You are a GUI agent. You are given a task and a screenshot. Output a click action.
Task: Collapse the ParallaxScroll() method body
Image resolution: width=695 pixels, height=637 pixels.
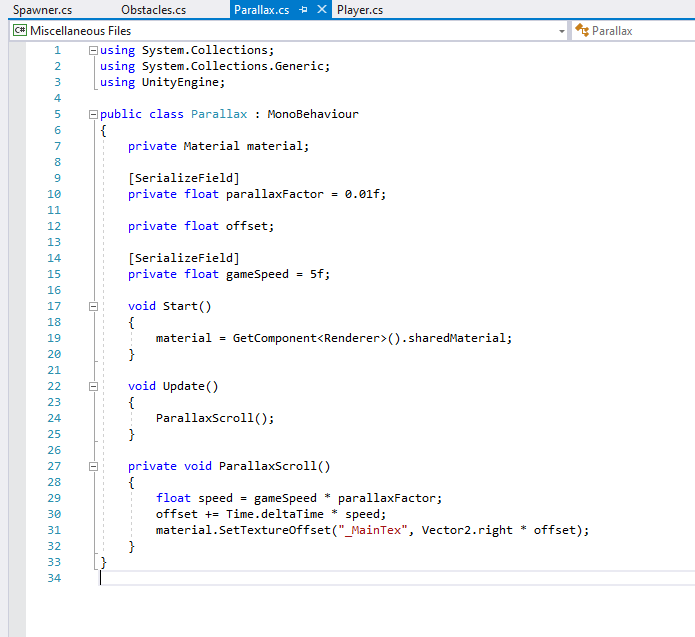[x=93, y=466]
